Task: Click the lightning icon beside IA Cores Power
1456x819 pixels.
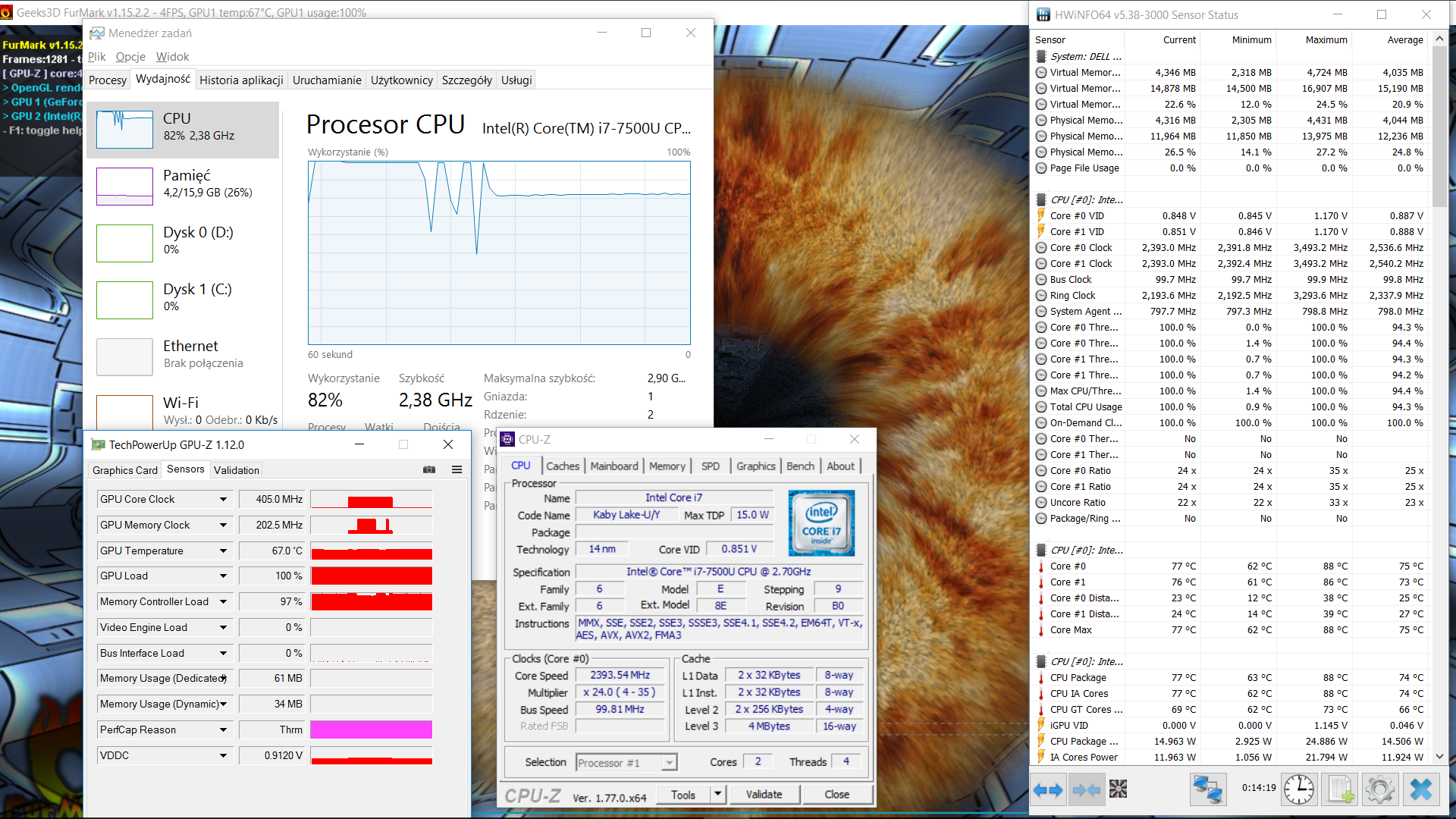Action: pyautogui.click(x=1041, y=758)
